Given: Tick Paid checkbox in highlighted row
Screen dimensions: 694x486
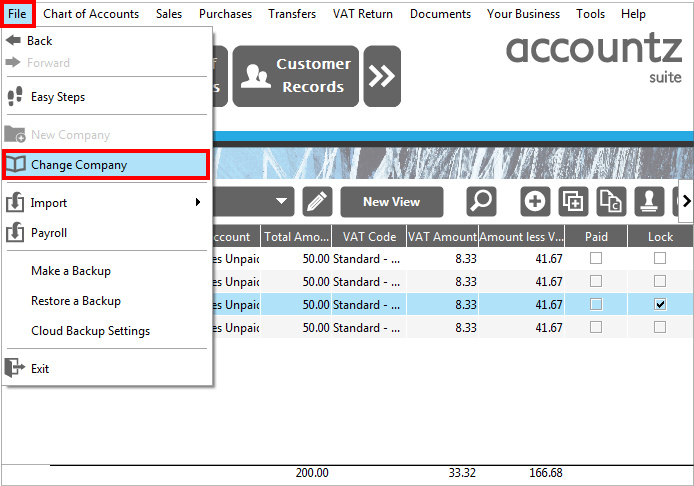Looking at the screenshot, I should [596, 304].
